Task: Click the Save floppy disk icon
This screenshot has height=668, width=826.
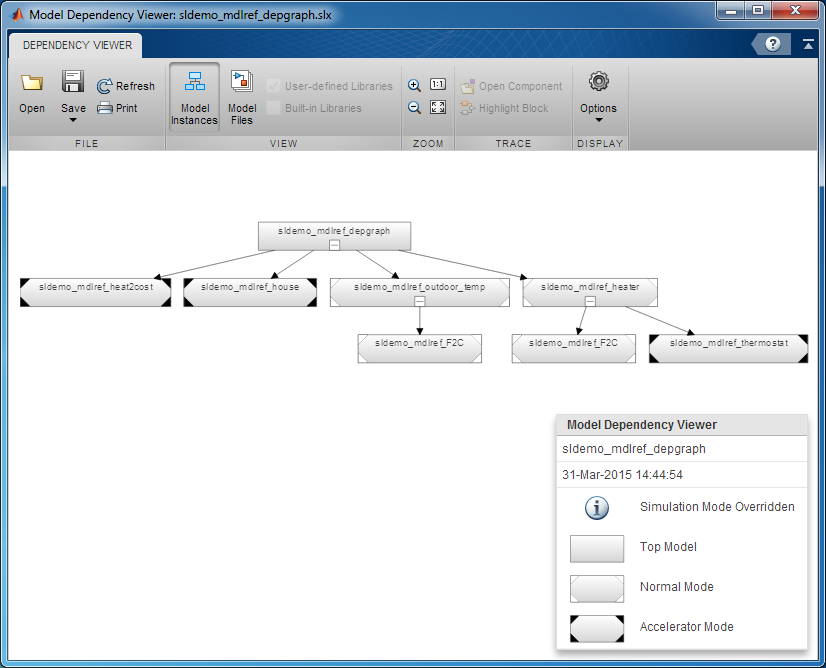Action: [73, 82]
